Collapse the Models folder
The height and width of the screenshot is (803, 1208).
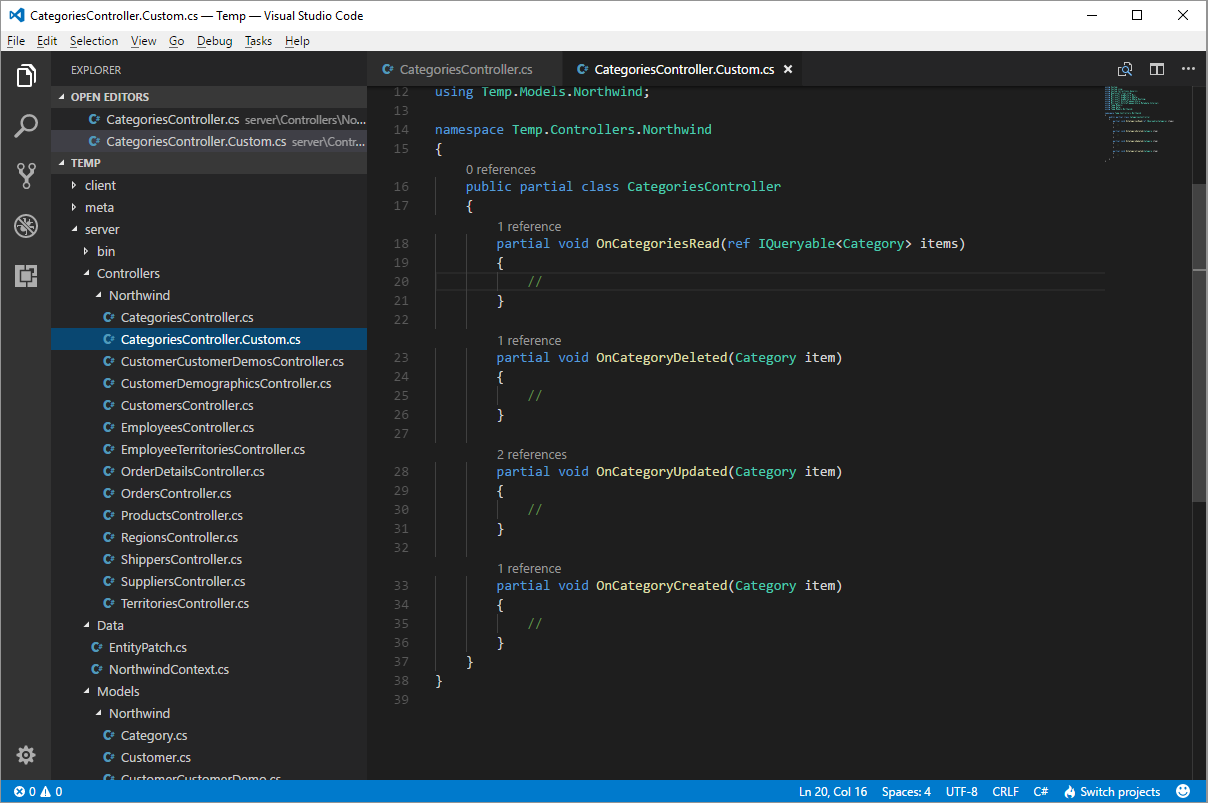(209, 691)
